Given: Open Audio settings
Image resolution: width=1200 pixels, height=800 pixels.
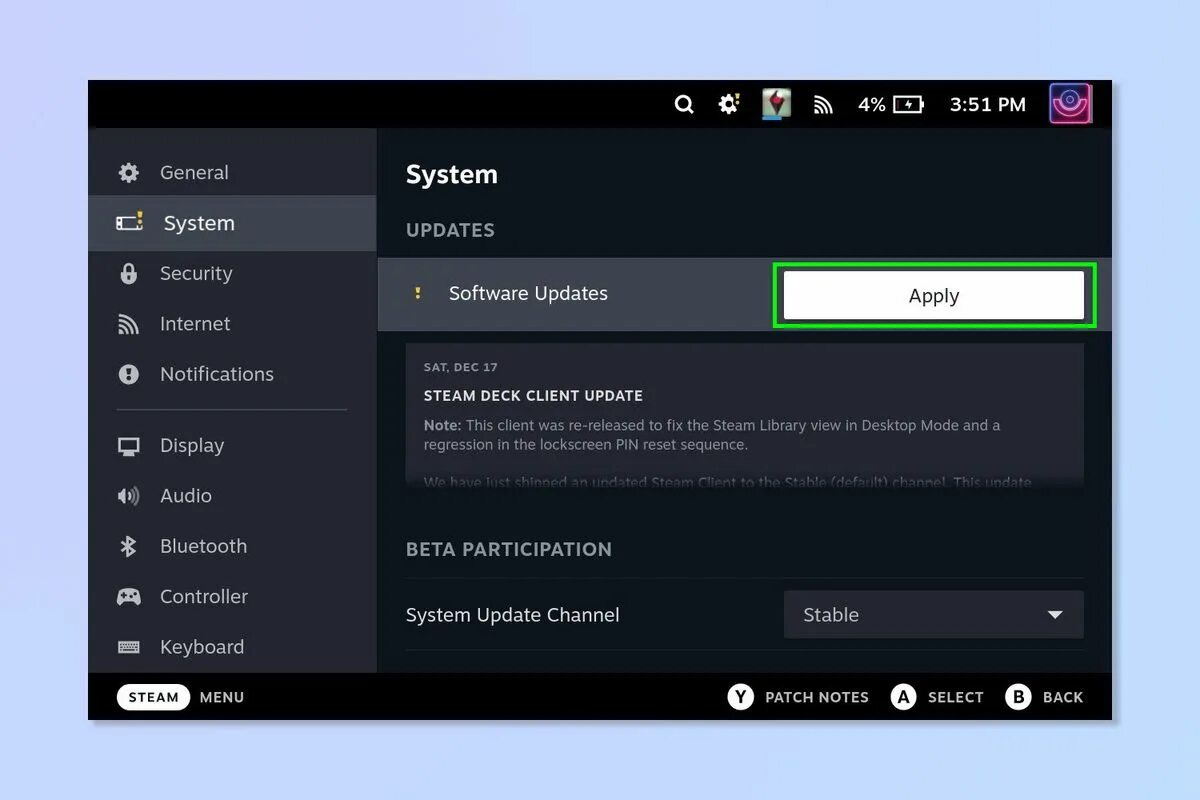Looking at the screenshot, I should point(232,496).
